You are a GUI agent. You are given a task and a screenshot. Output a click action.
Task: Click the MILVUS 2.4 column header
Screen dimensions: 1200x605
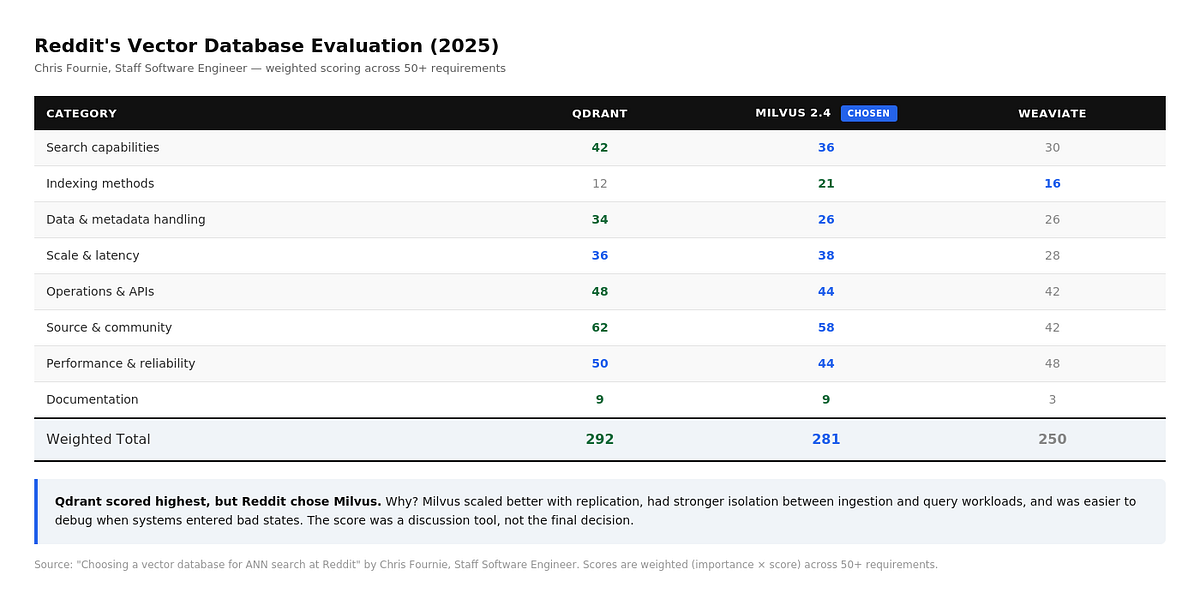tap(793, 113)
